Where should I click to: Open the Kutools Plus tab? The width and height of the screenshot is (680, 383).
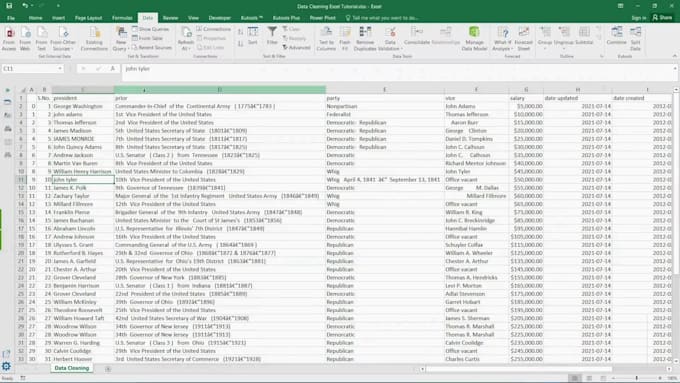[286, 18]
